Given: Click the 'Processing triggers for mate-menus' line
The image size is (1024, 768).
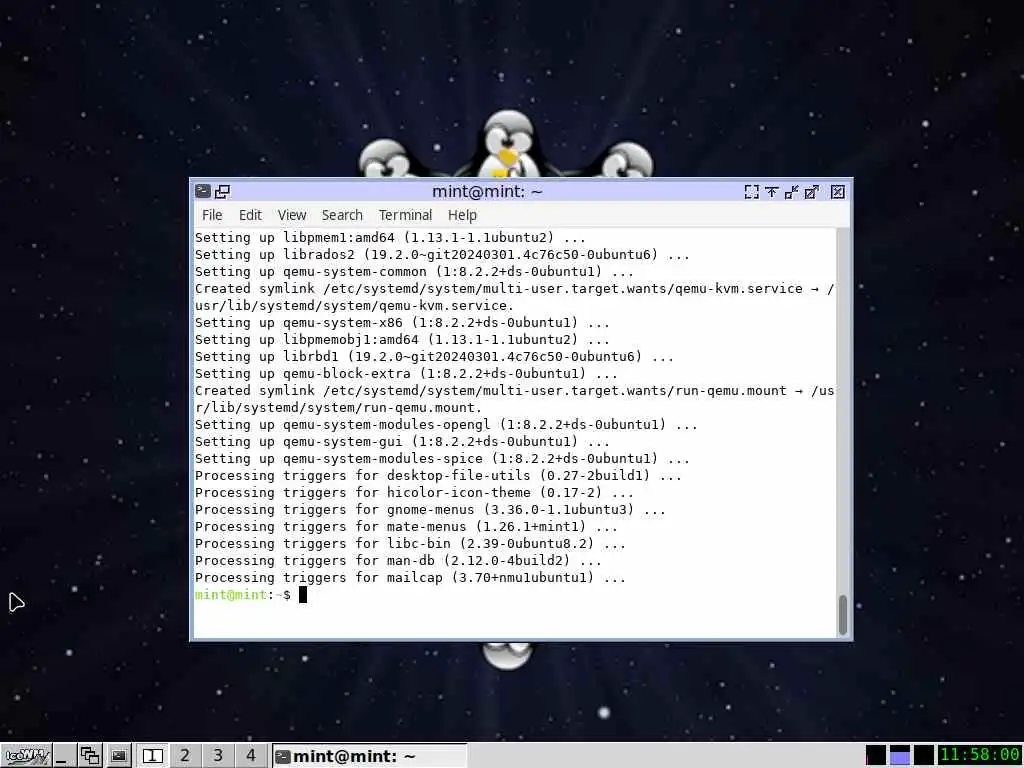Looking at the screenshot, I should 406,526.
